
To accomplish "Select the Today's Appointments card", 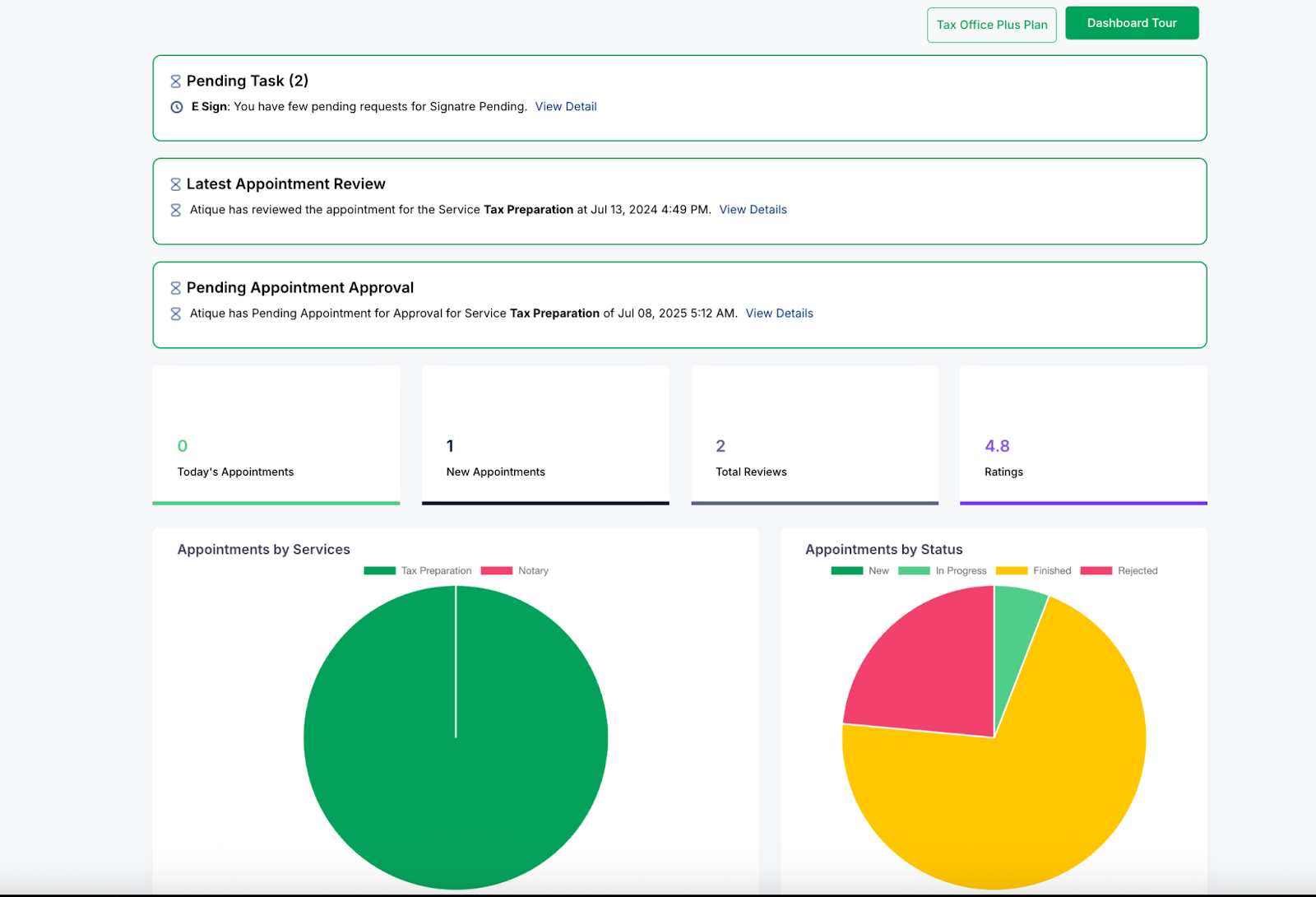I will [x=276, y=435].
